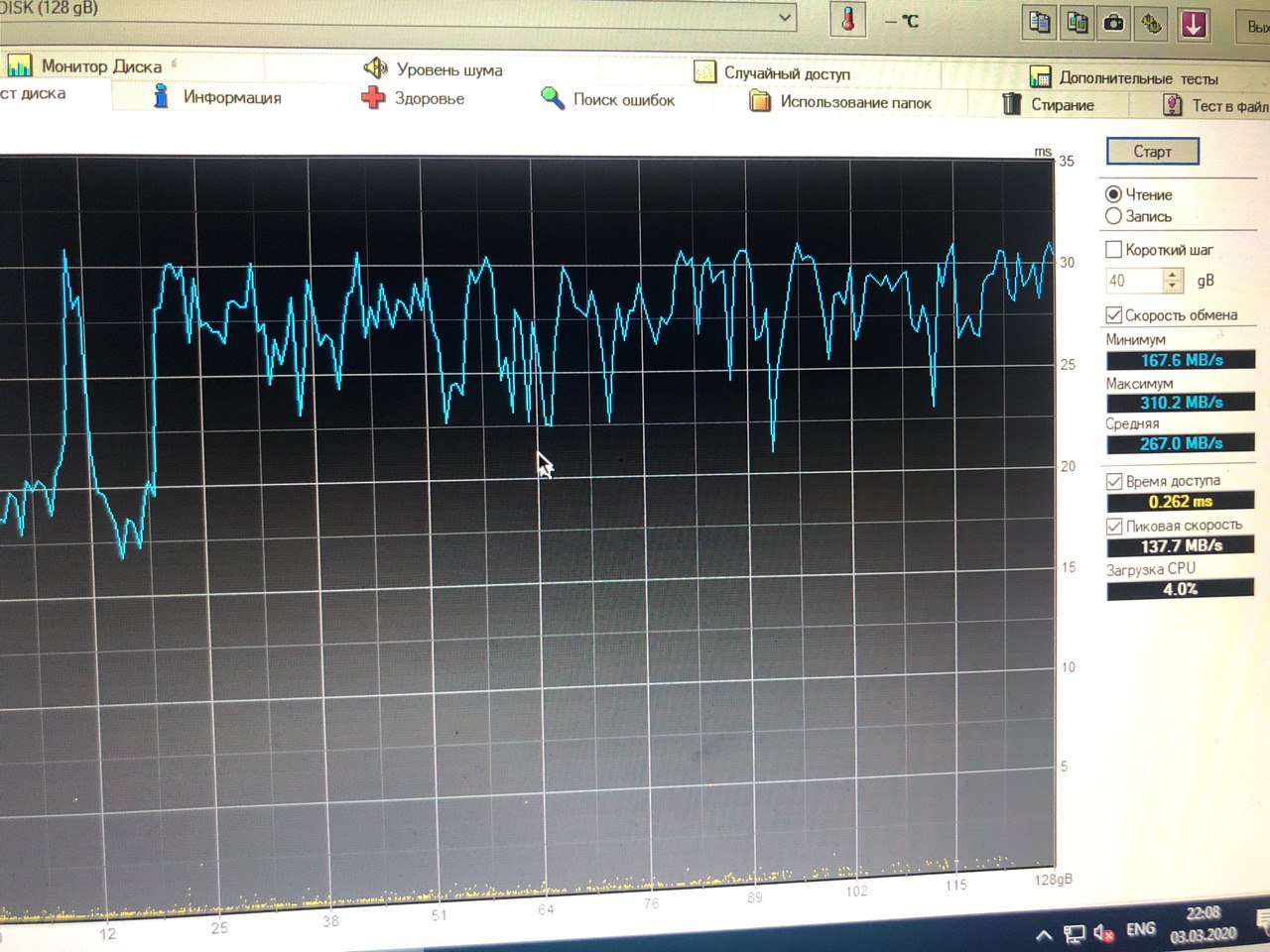Viewport: 1270px width, 952px height.
Task: Switch to the Стирание tab
Action: coord(1048,104)
